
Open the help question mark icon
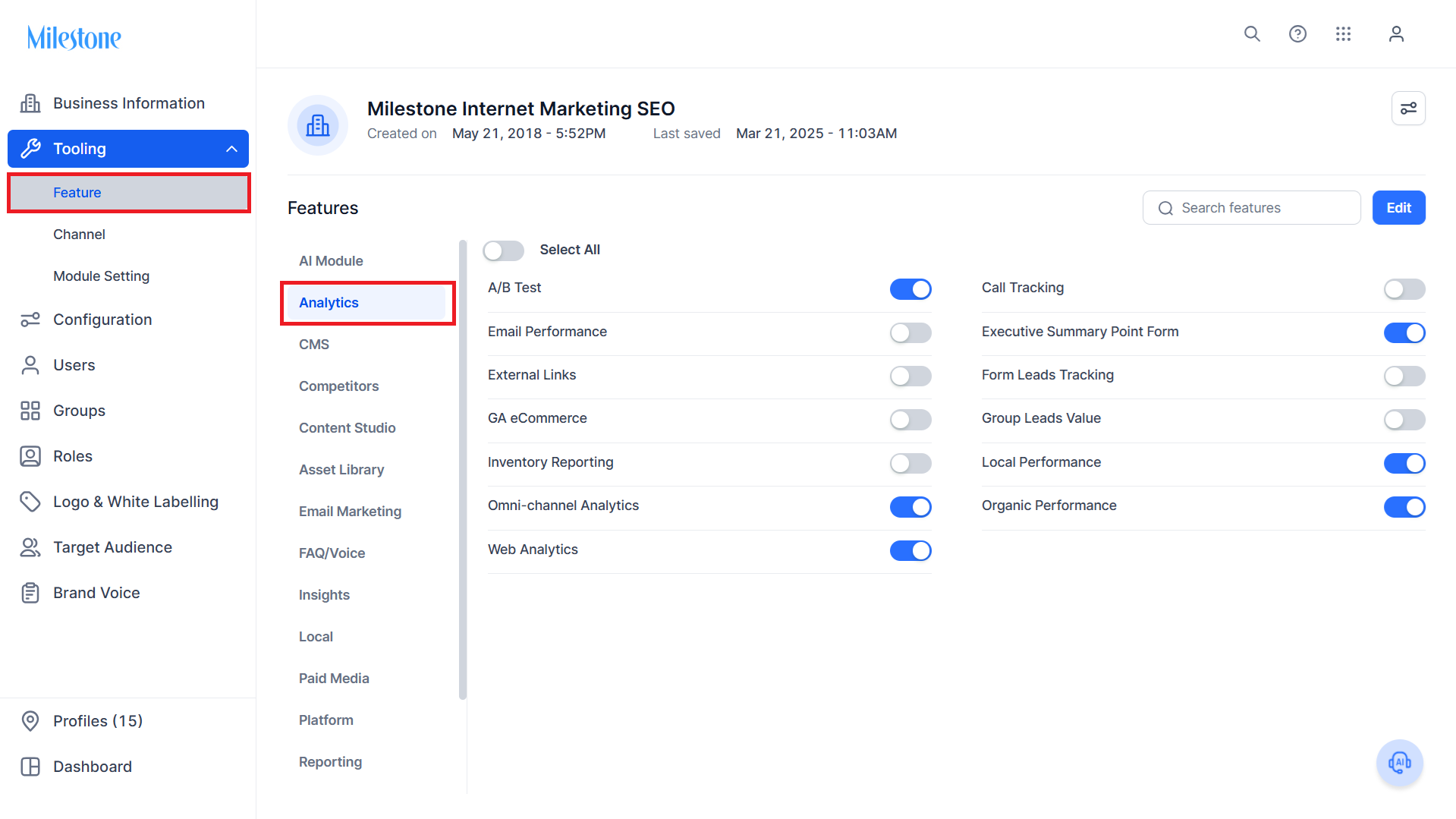pyautogui.click(x=1297, y=34)
